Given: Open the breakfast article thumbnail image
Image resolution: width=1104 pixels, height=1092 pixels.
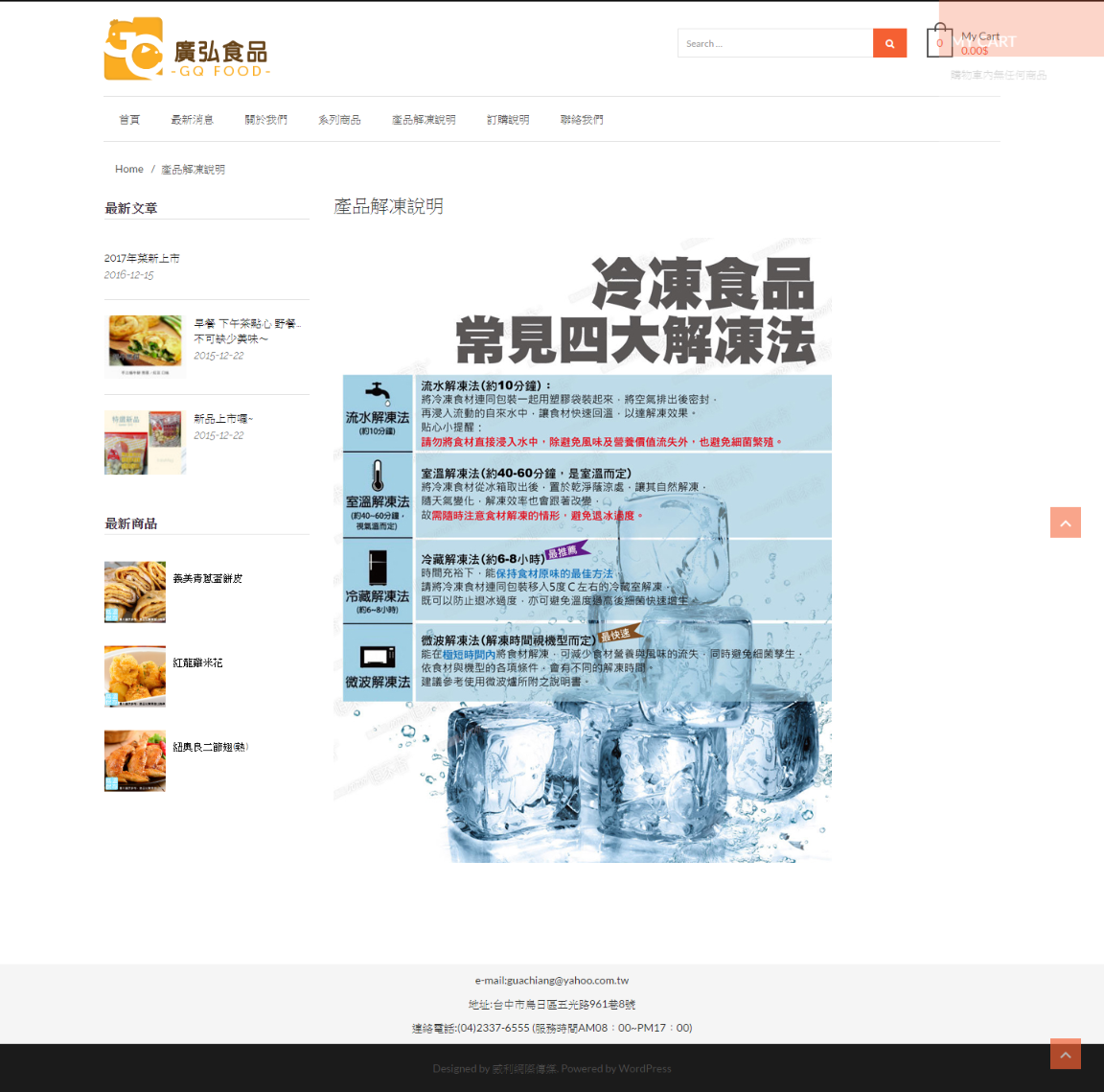Looking at the screenshot, I should point(145,346).
